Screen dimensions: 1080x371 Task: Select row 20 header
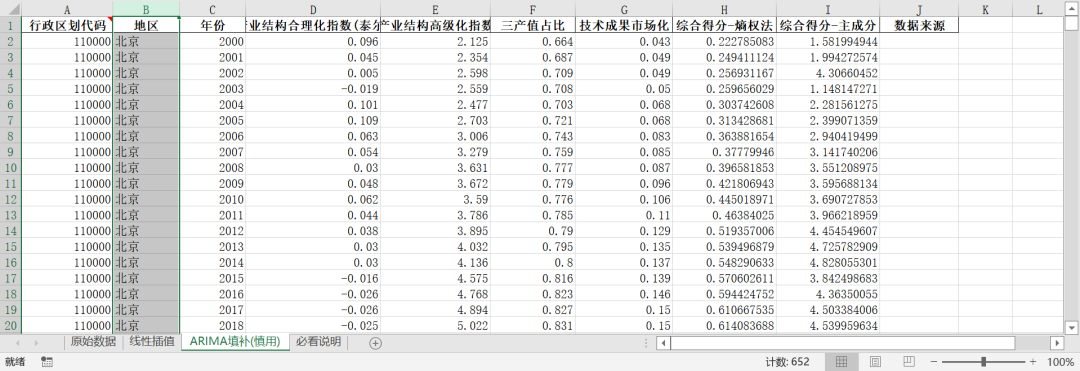coord(11,326)
